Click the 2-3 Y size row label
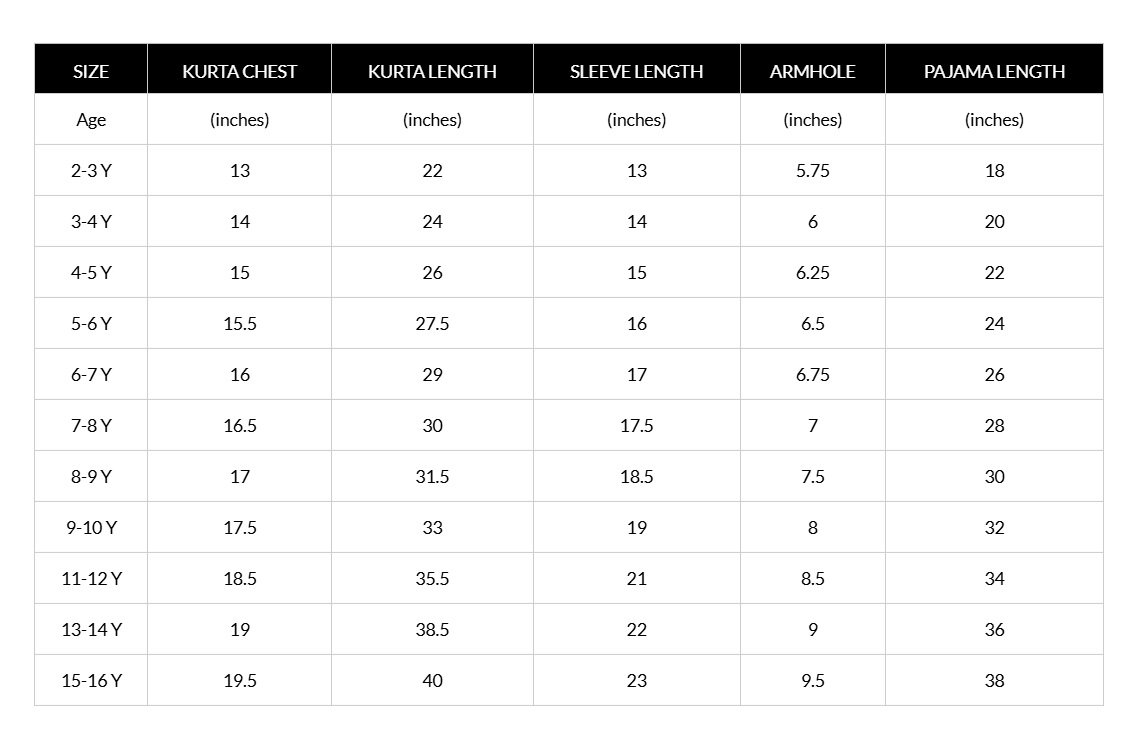This screenshot has height=742, width=1138. point(91,171)
